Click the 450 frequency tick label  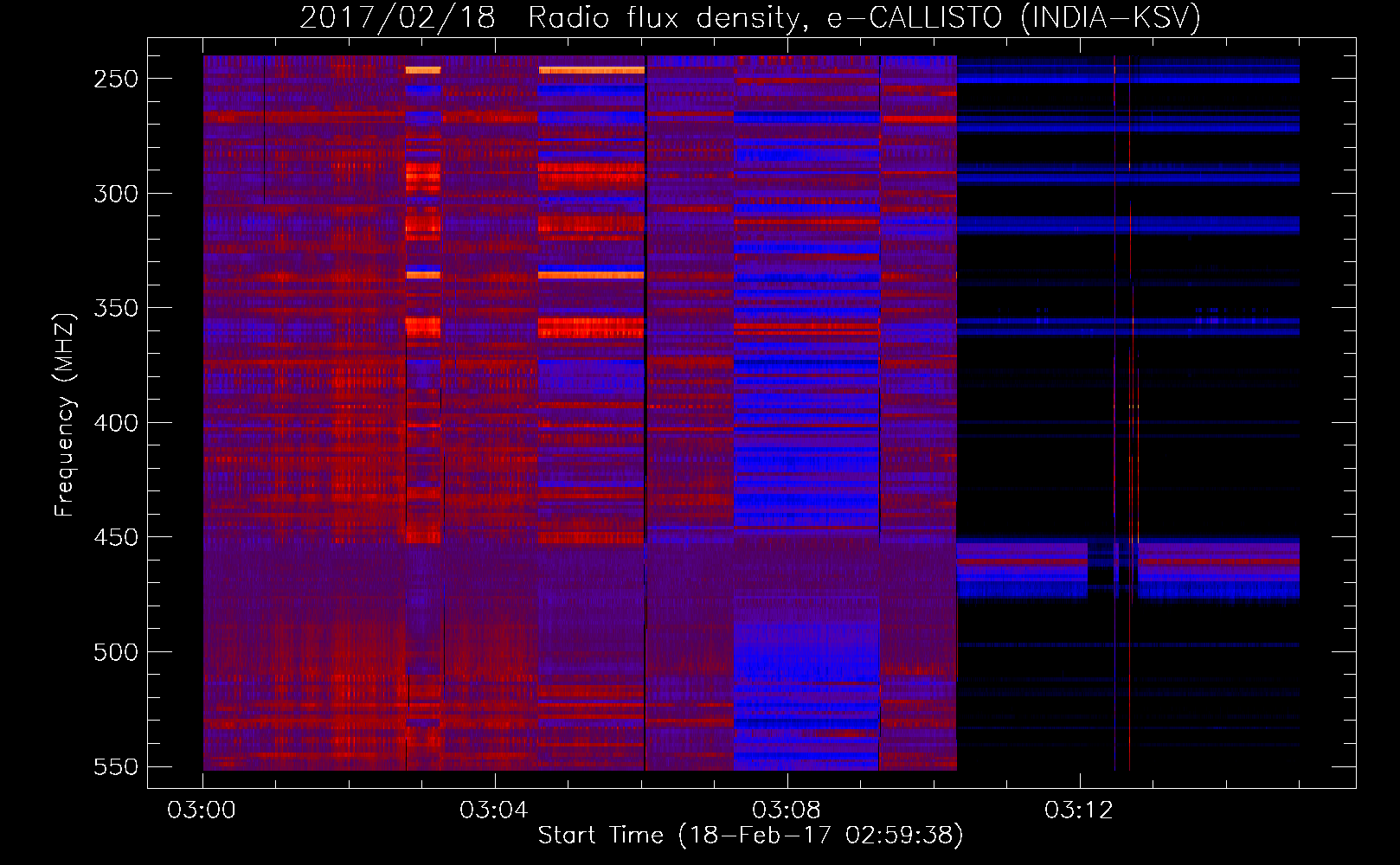click(x=116, y=537)
